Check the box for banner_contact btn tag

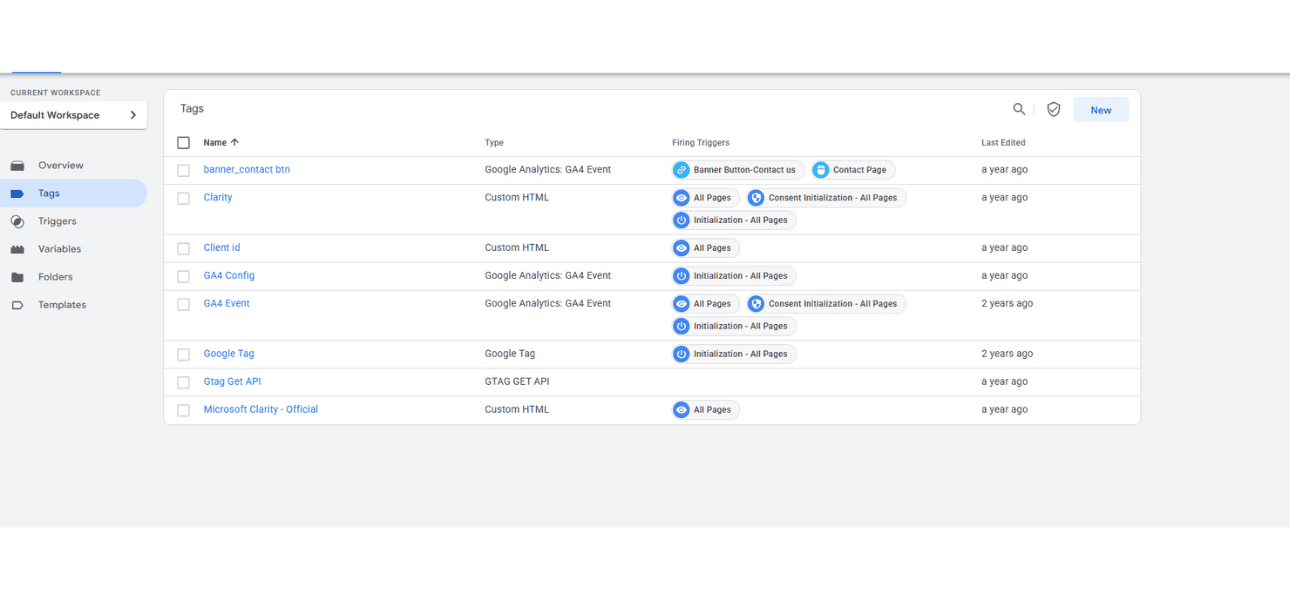[x=183, y=170]
